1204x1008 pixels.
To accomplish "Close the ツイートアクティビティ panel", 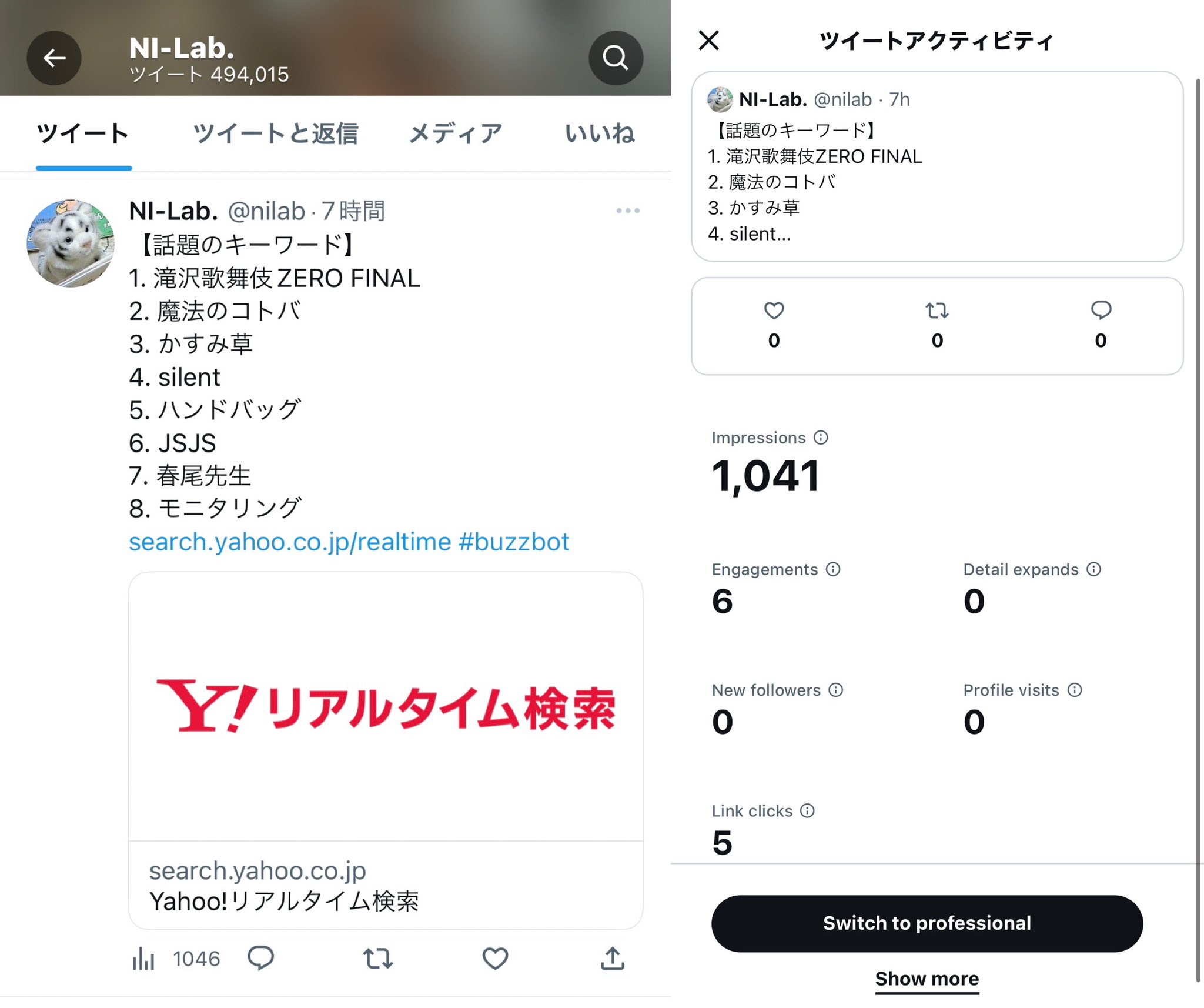I will (x=709, y=41).
